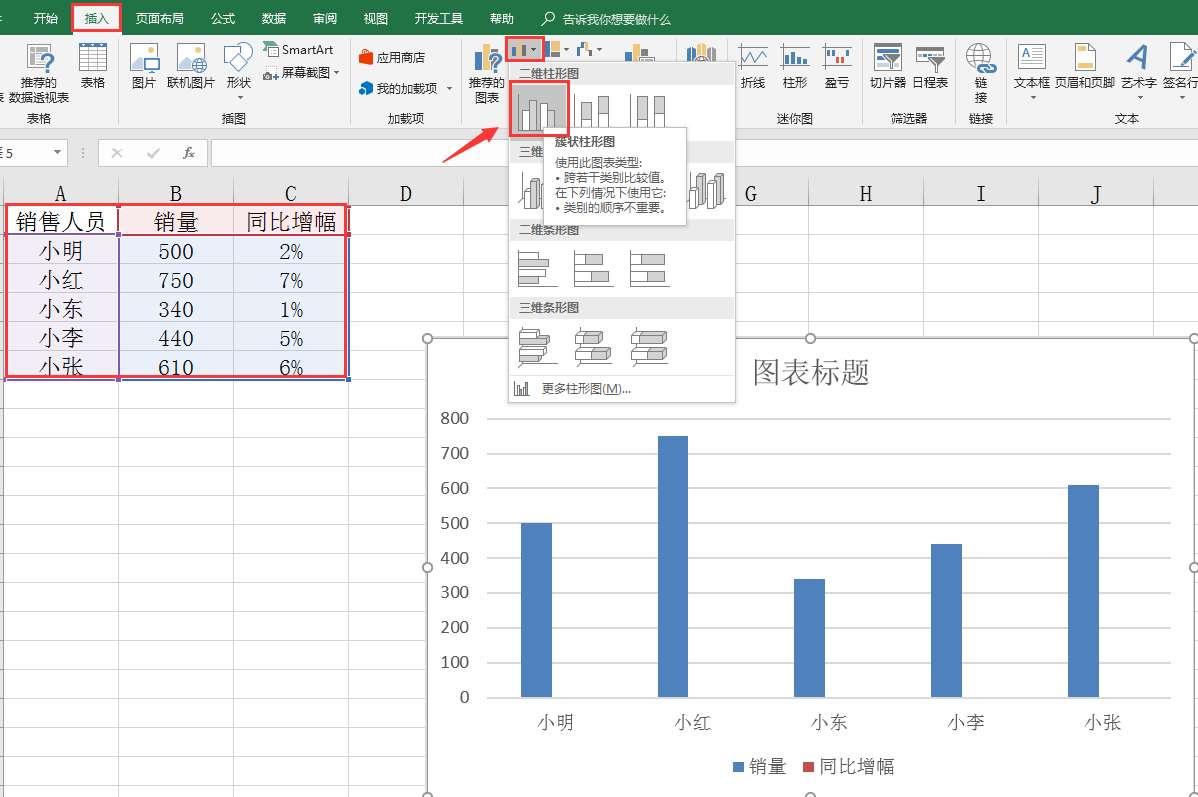The image size is (1198, 797).
Task: Click the 同比增幅 header cell
Action: 291,222
